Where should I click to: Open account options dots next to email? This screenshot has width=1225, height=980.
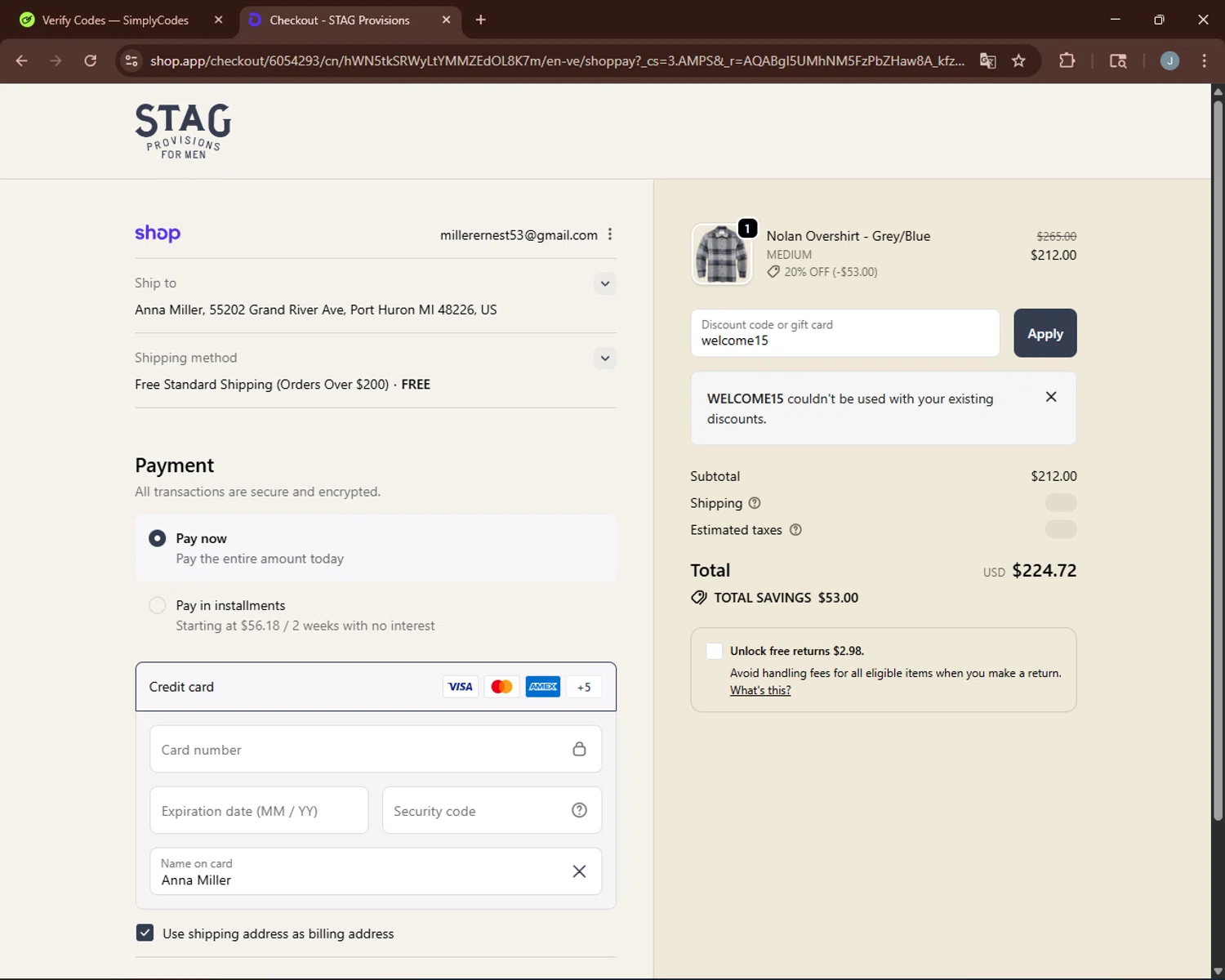pos(610,234)
